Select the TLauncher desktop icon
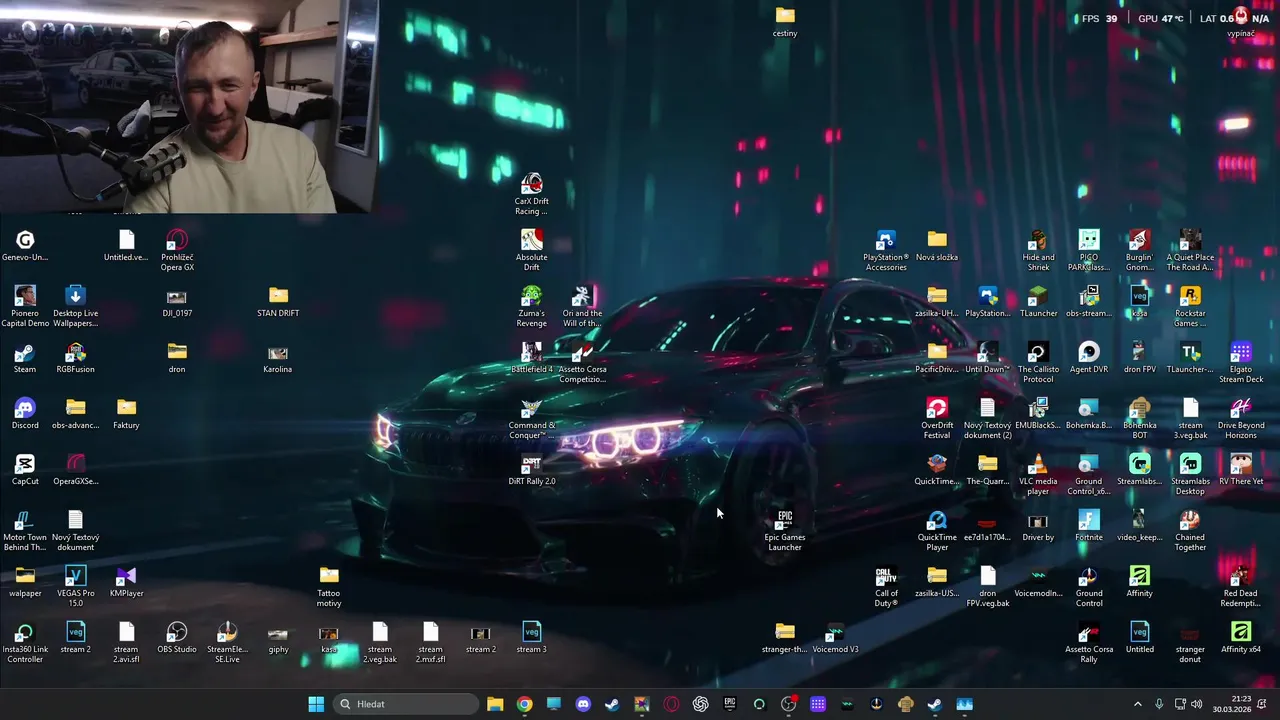1280x720 pixels. click(x=1038, y=303)
